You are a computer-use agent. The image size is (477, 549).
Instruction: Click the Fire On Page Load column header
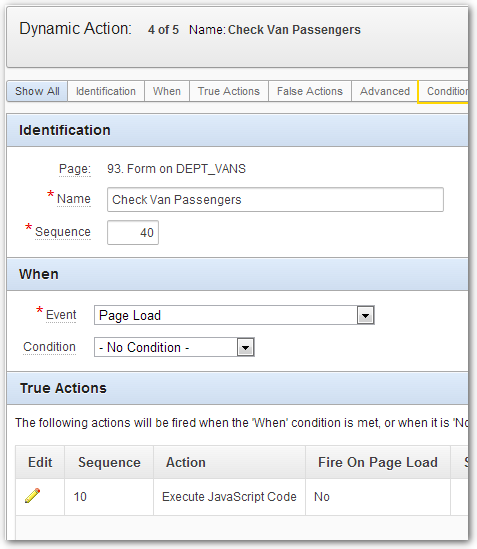pos(378,463)
